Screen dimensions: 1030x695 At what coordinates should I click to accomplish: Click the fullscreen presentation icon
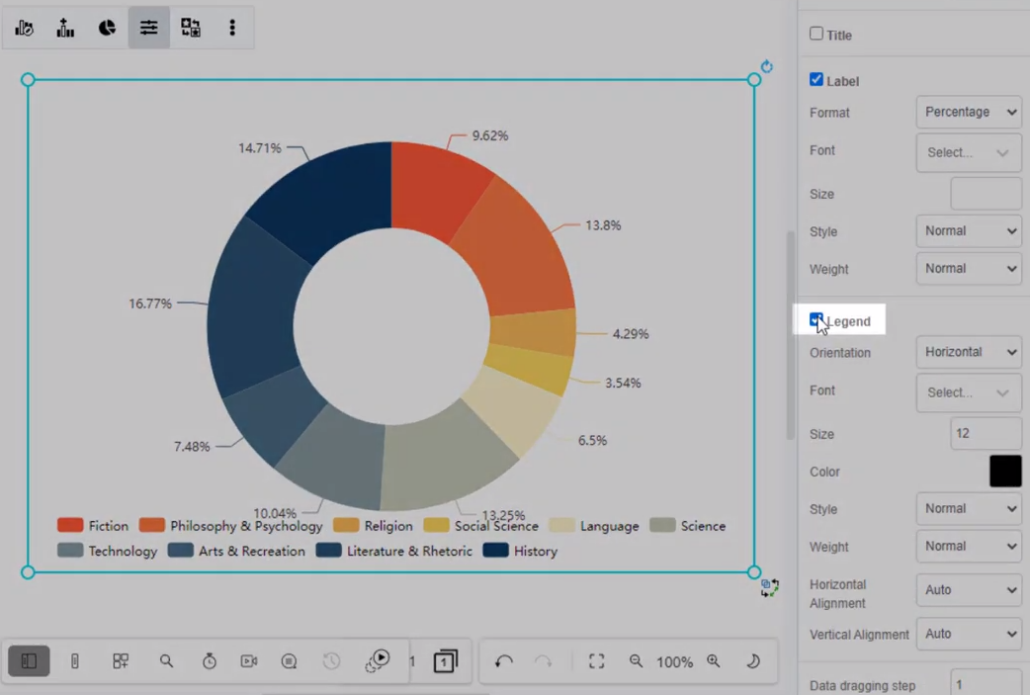pyautogui.click(x=597, y=661)
